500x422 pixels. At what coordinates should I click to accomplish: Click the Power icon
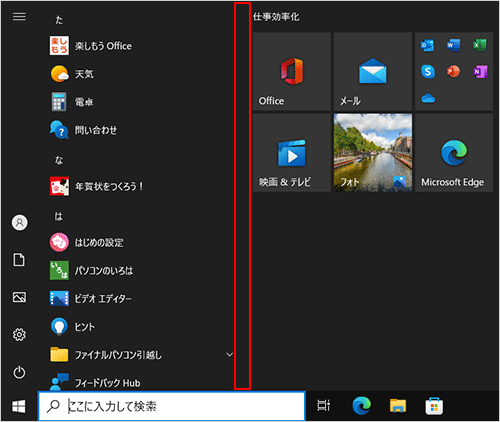[19, 372]
